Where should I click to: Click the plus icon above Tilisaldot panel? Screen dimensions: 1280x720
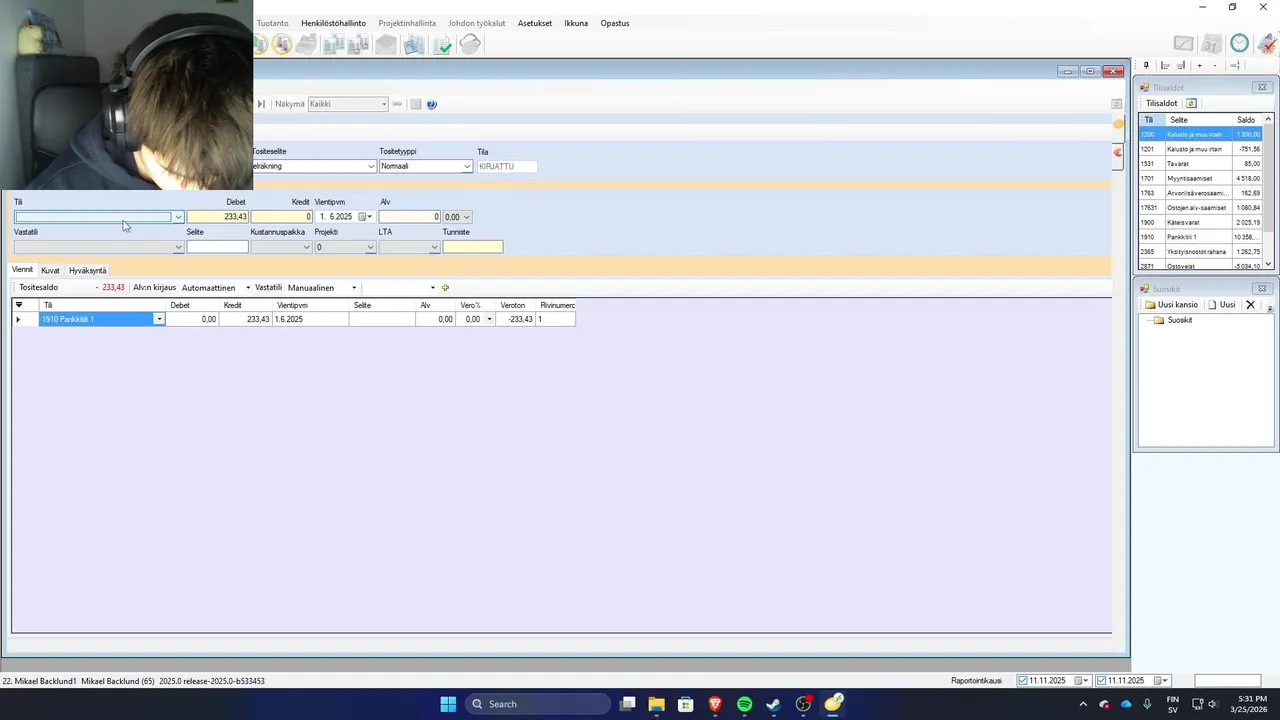click(1199, 66)
